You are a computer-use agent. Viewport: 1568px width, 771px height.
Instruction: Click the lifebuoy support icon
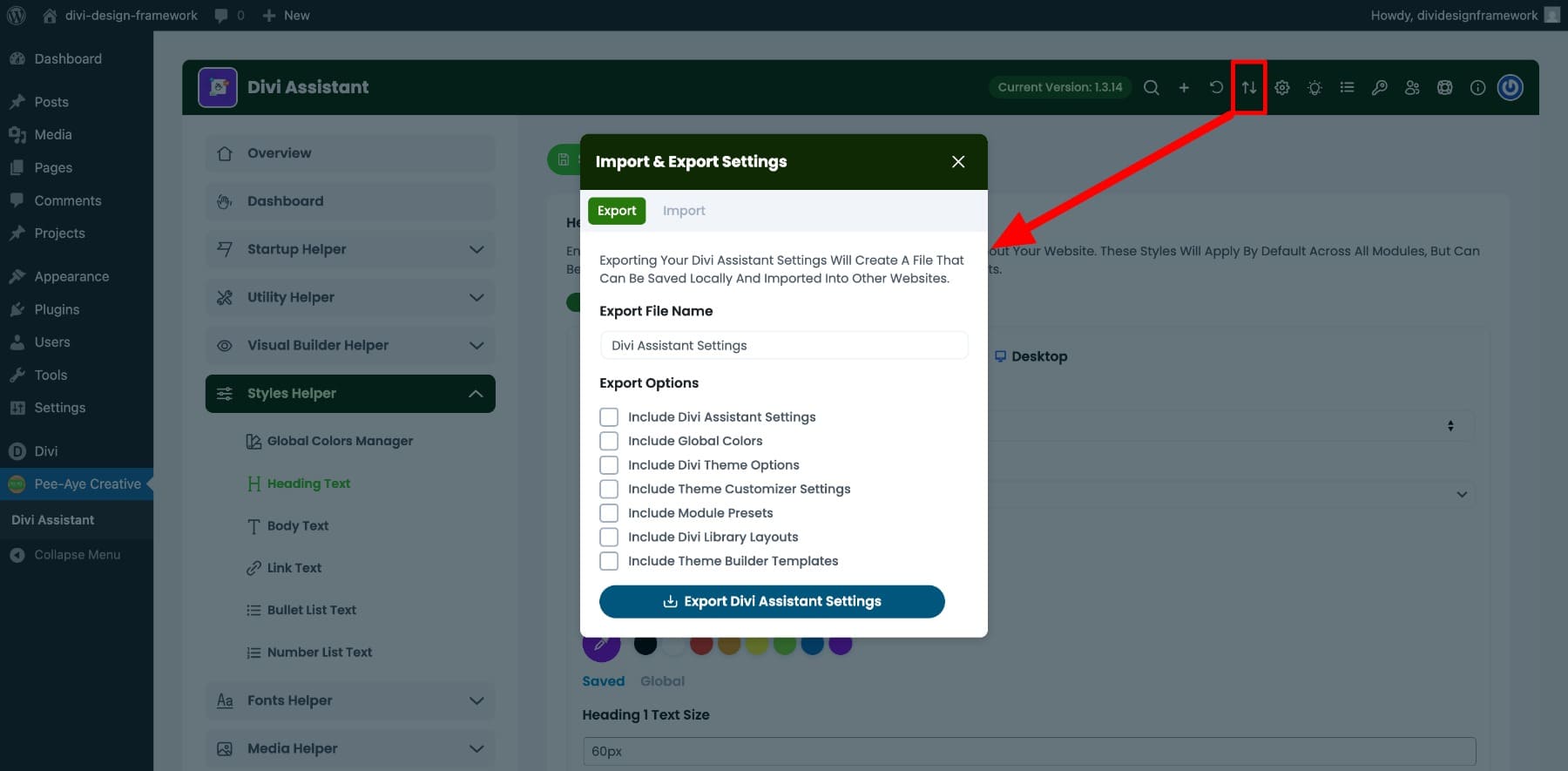(x=1445, y=87)
